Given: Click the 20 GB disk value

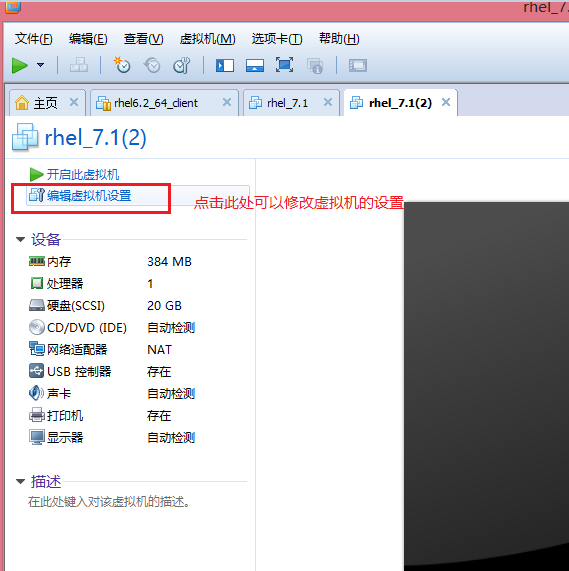Looking at the screenshot, I should coord(164,306).
